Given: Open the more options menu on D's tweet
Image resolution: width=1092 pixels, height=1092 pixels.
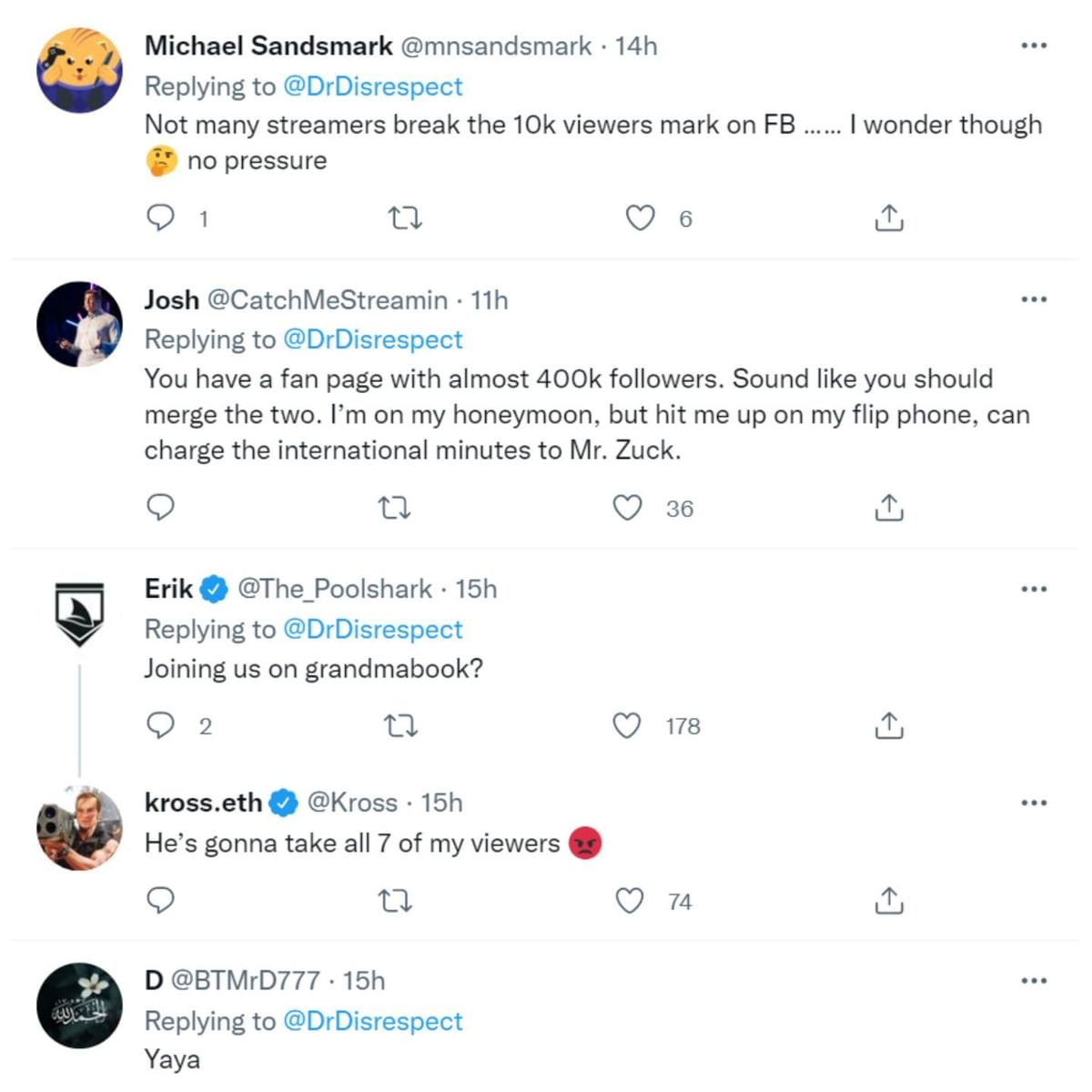Looking at the screenshot, I should point(1034,979).
